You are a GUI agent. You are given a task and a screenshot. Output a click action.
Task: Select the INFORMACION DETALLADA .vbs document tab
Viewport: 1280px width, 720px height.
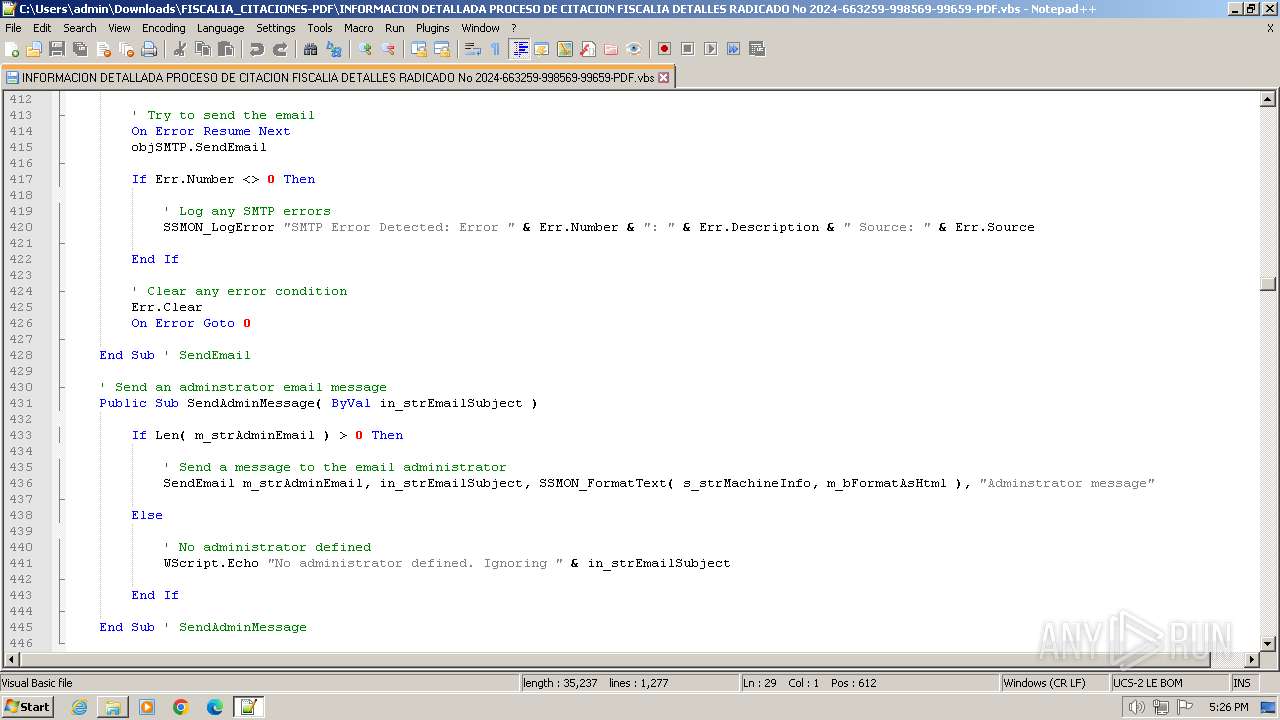pyautogui.click(x=338, y=77)
